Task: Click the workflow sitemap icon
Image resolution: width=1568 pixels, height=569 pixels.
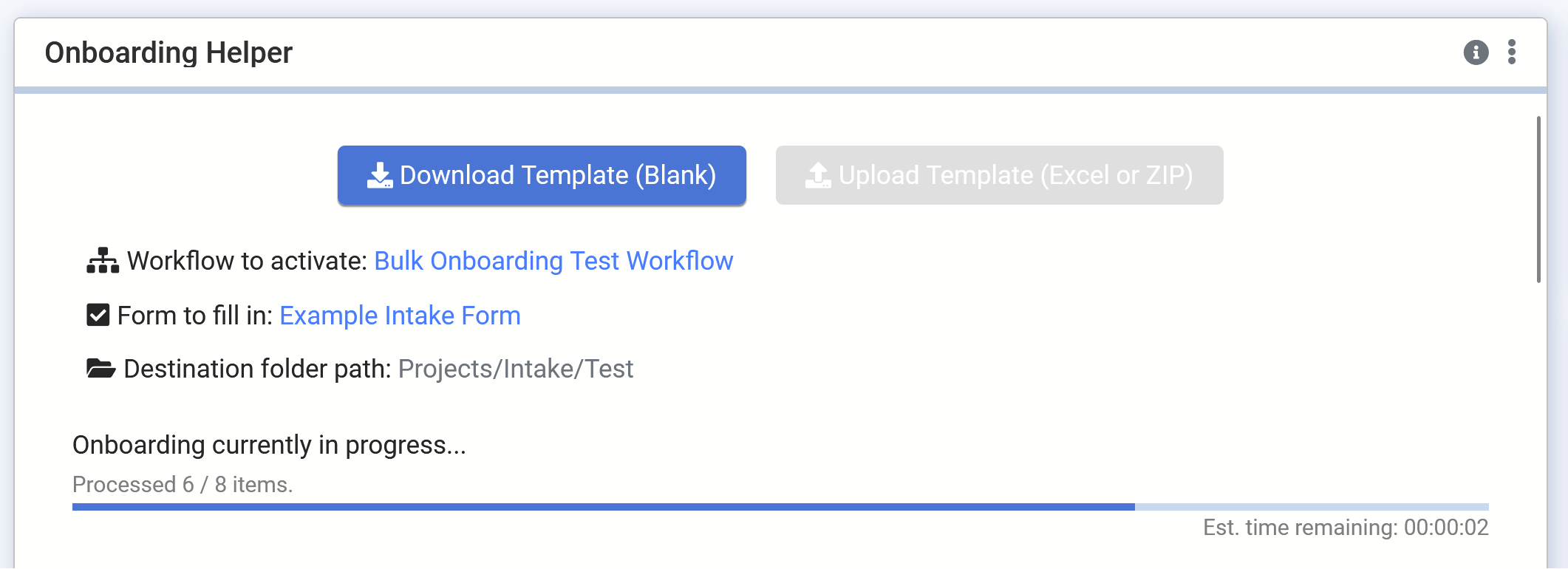Action: (x=103, y=261)
